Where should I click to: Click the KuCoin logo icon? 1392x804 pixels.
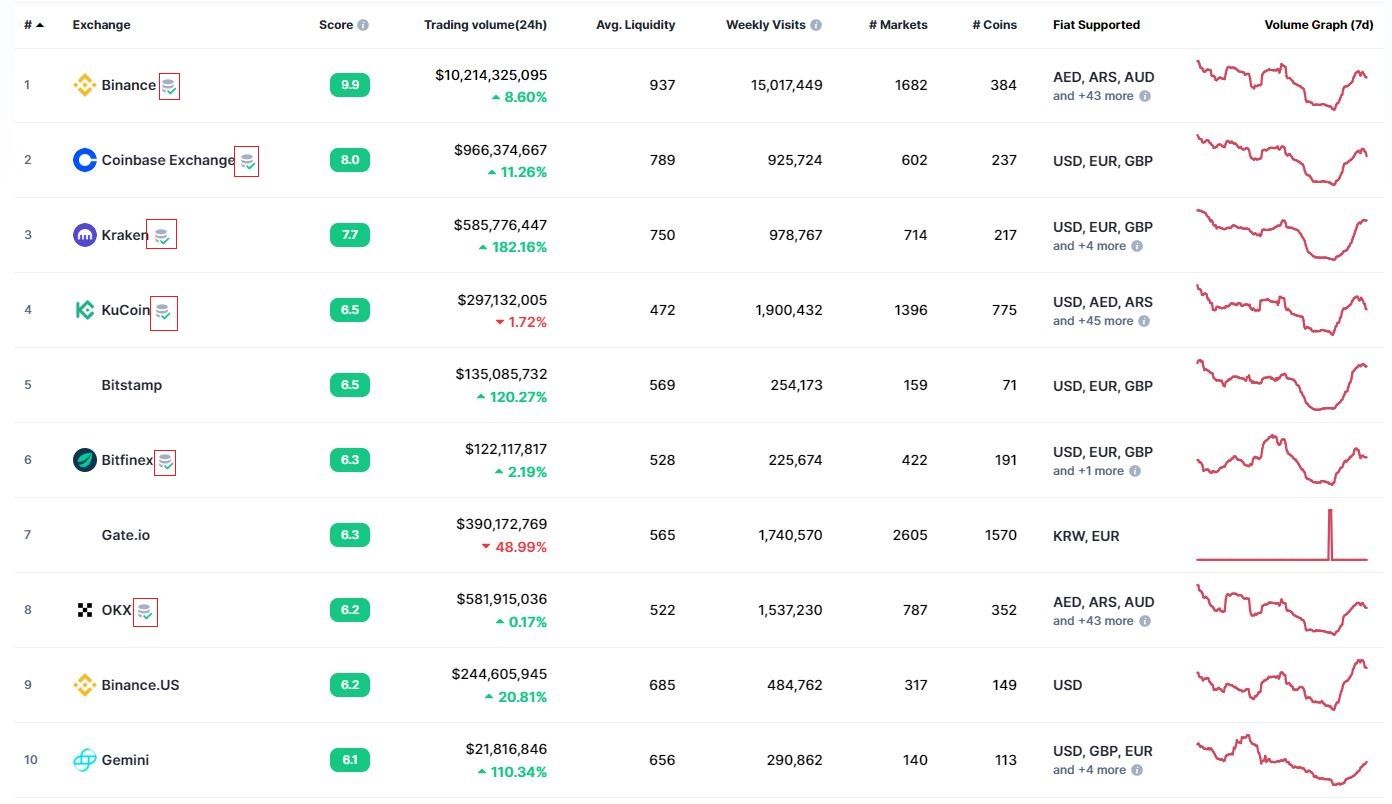click(85, 310)
